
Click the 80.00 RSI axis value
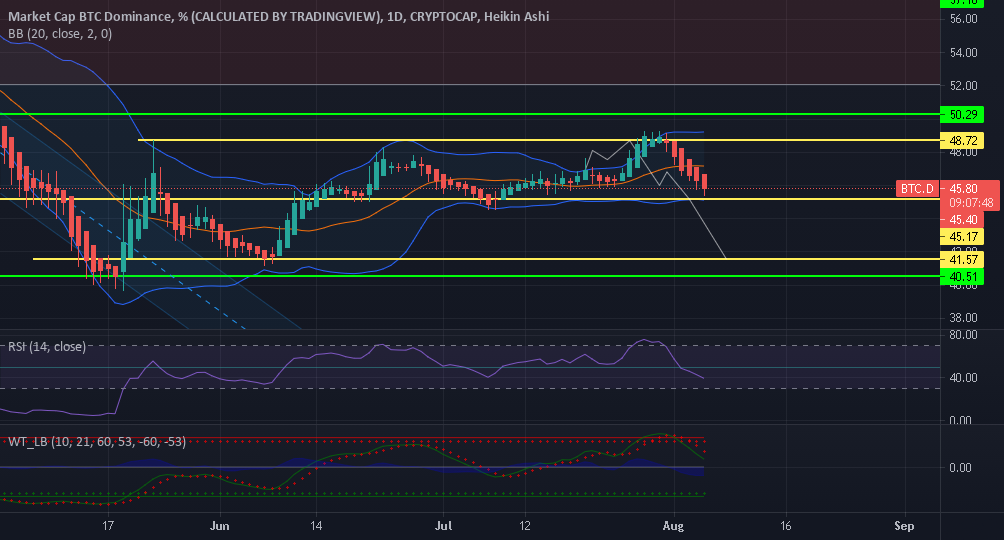click(963, 334)
